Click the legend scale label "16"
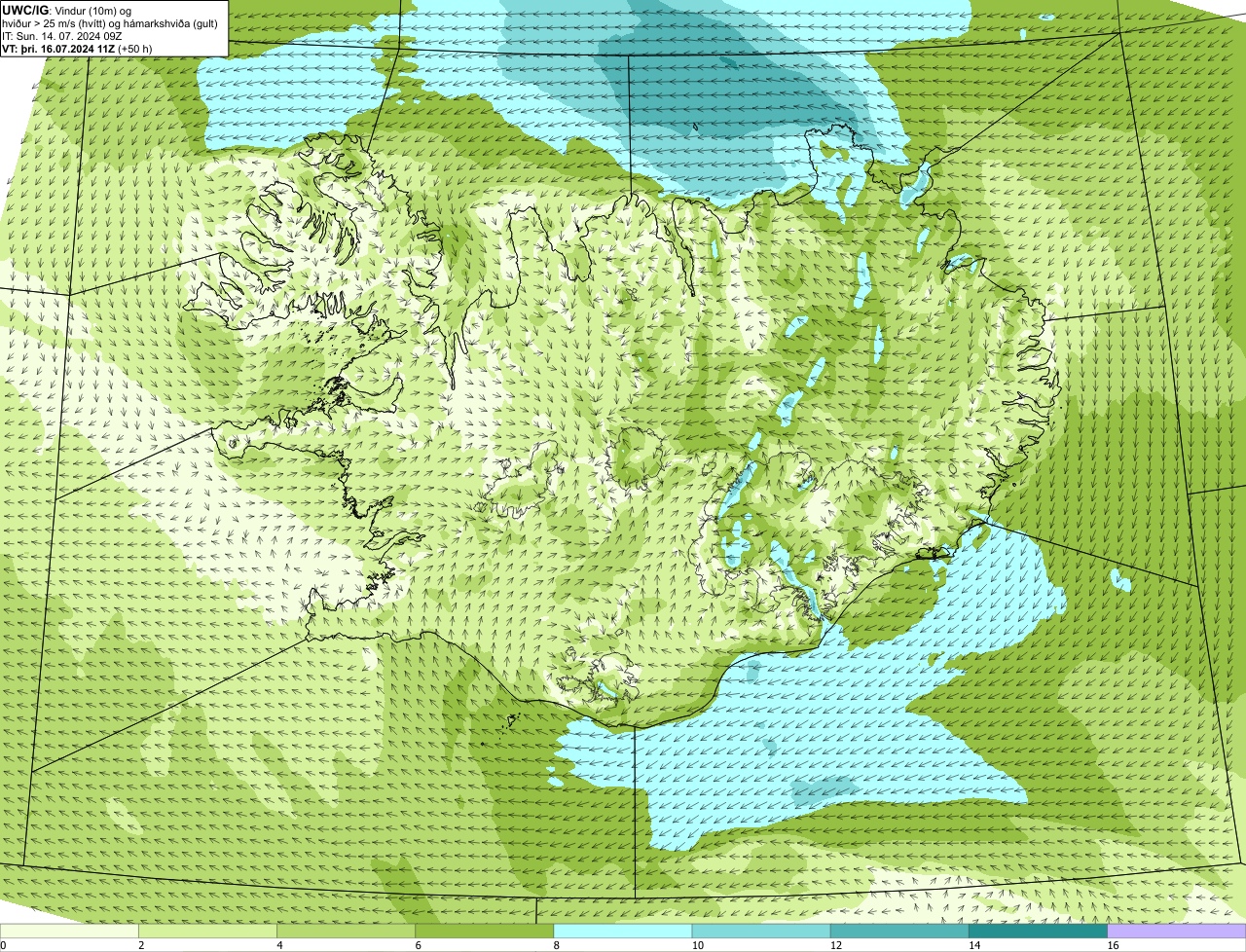Screen dimensions: 1246x952 pos(1112,945)
